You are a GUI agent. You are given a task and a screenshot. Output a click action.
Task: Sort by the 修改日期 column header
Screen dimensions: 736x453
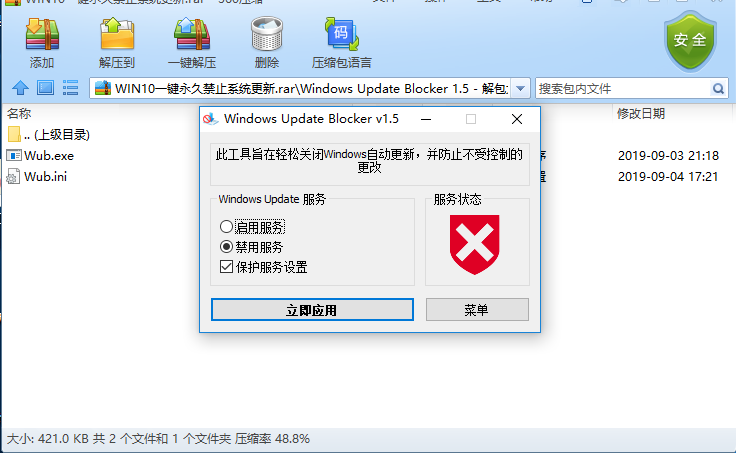tap(641, 114)
